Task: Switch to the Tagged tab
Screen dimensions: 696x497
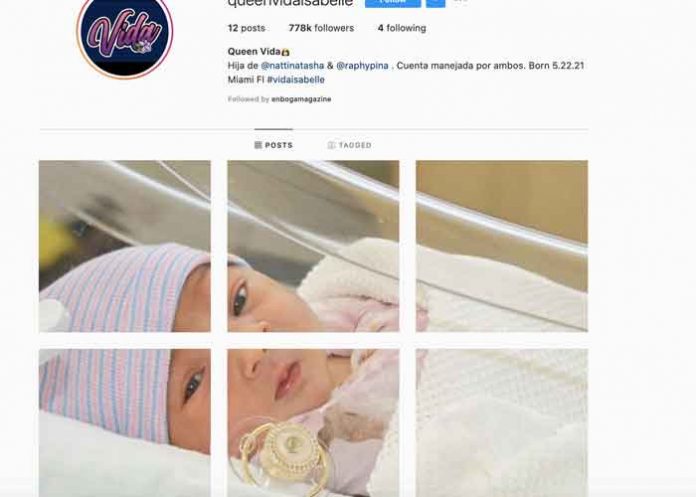Action: (x=349, y=145)
